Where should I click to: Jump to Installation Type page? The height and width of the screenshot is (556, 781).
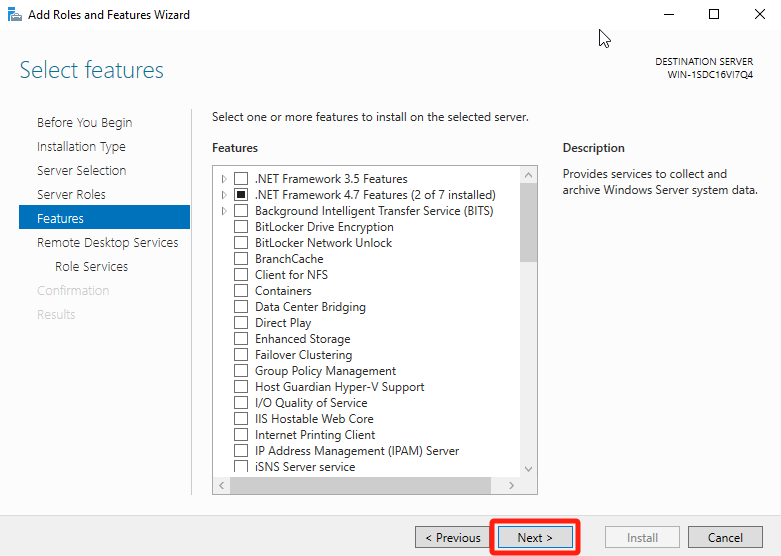pyautogui.click(x=81, y=147)
